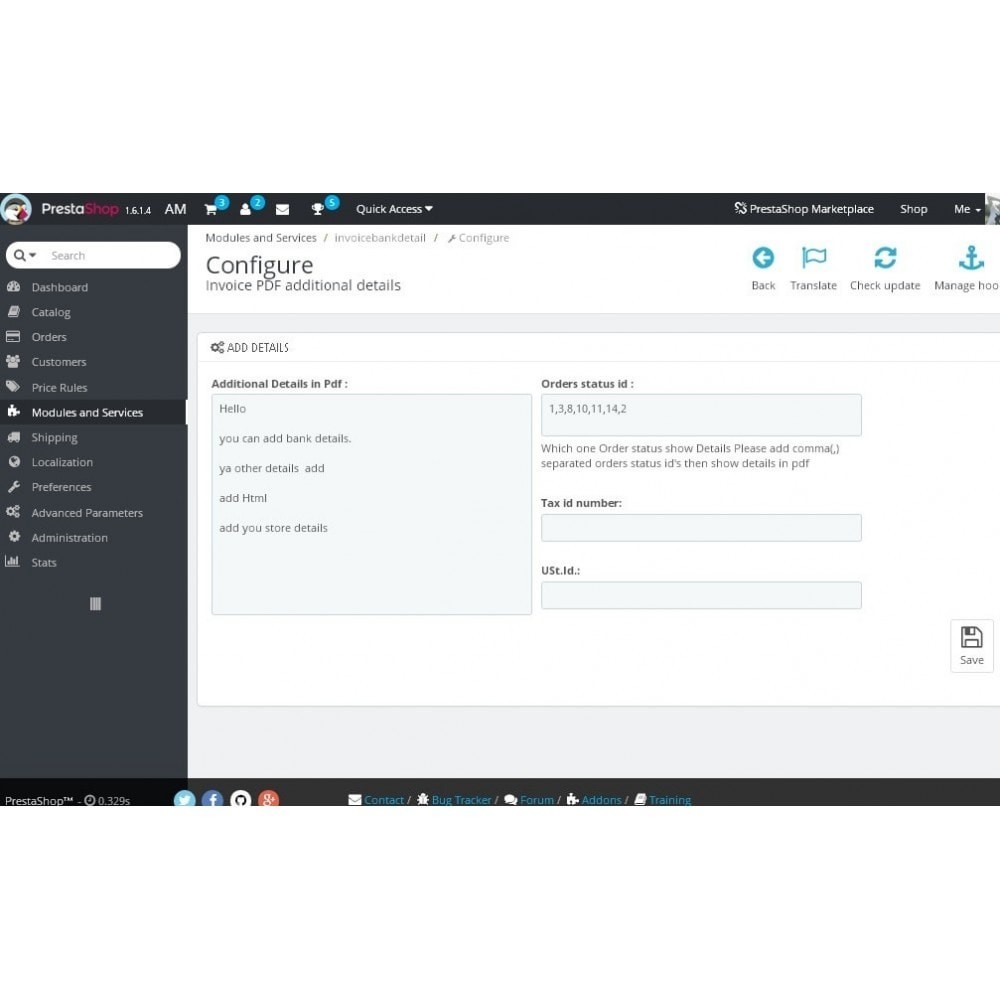Click the Manage hooks anchor icon

point(971,258)
